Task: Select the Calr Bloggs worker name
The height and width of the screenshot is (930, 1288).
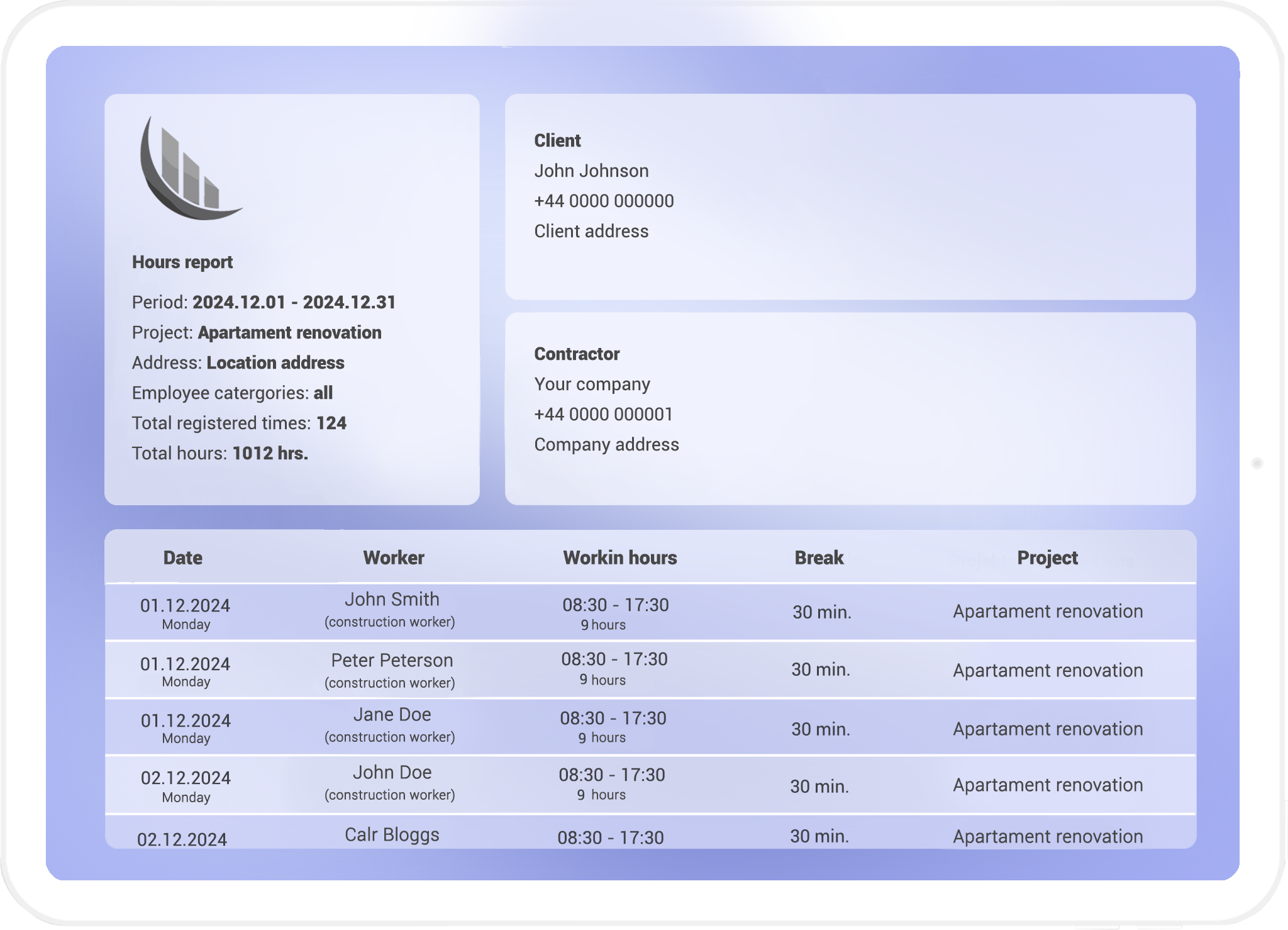Action: click(391, 834)
